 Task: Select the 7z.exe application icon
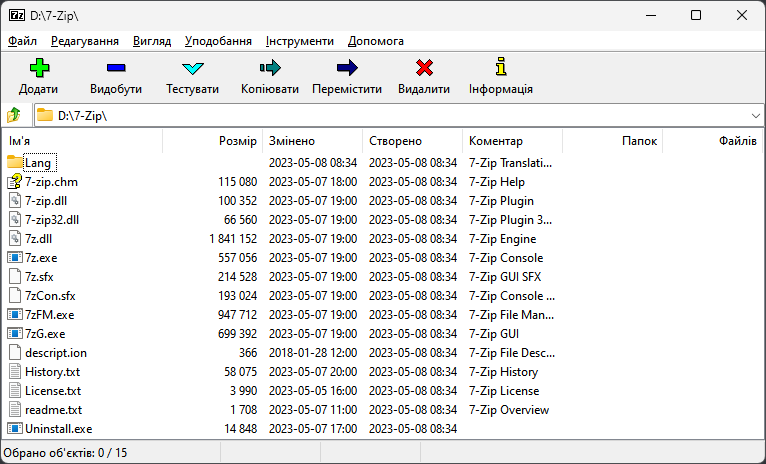(15, 257)
